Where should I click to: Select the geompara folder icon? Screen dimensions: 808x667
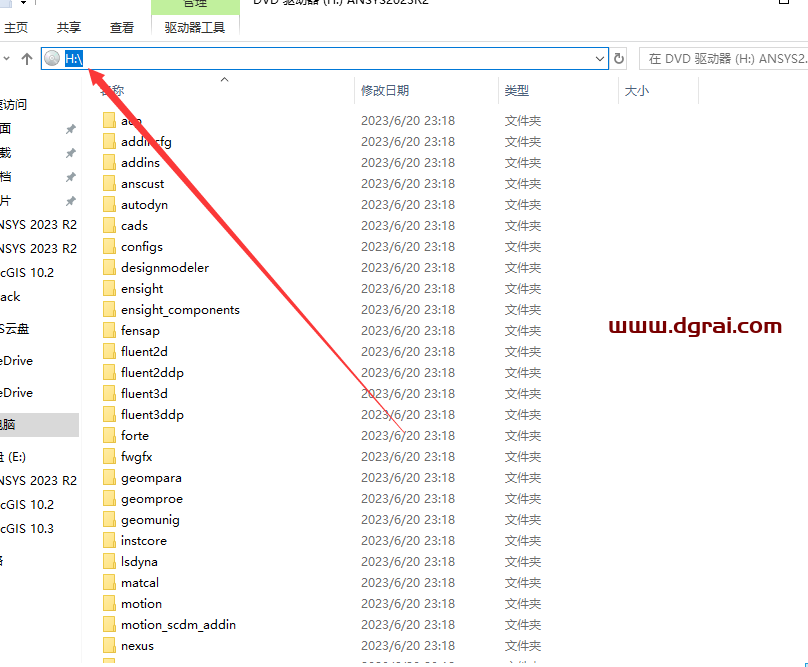pos(109,478)
